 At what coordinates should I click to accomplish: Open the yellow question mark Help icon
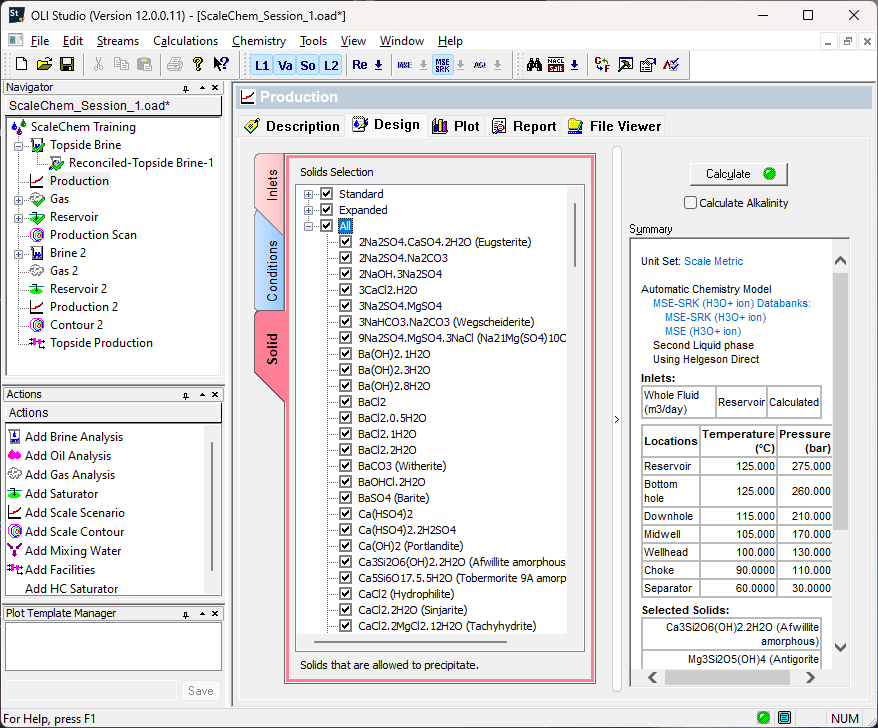point(198,64)
